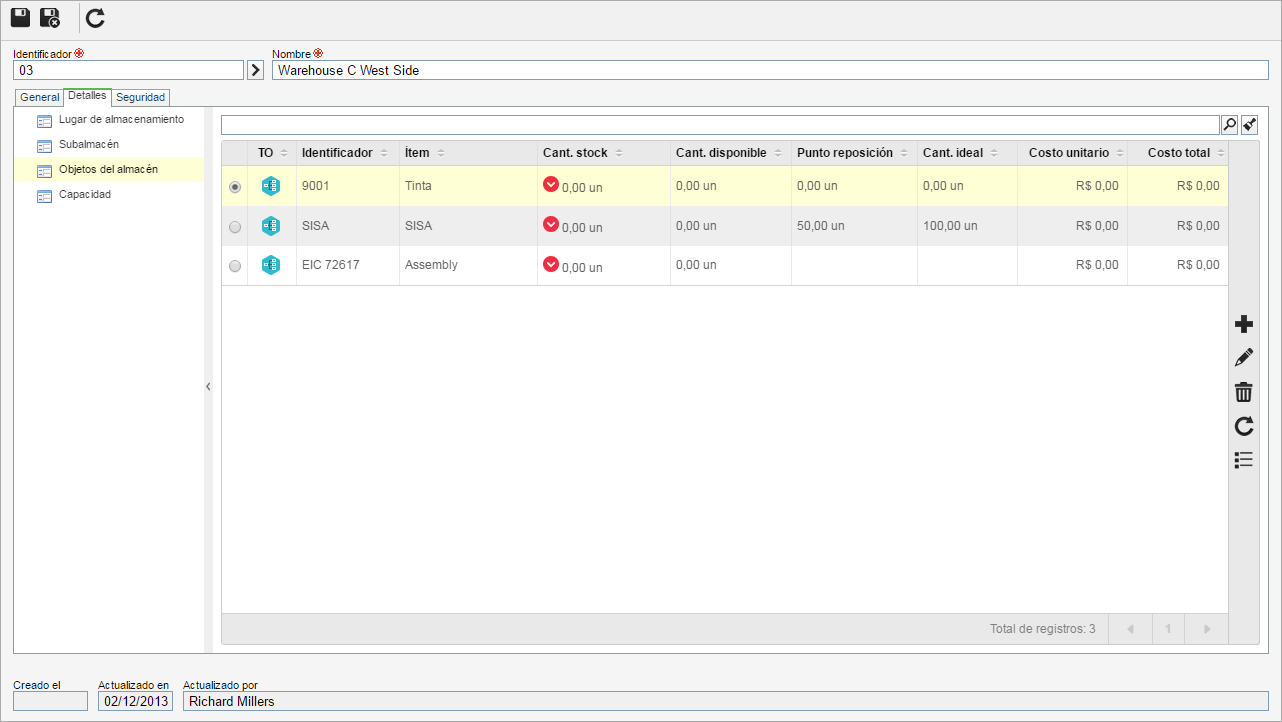Click the 50,00 un reposition value

pyautogui.click(x=821, y=226)
